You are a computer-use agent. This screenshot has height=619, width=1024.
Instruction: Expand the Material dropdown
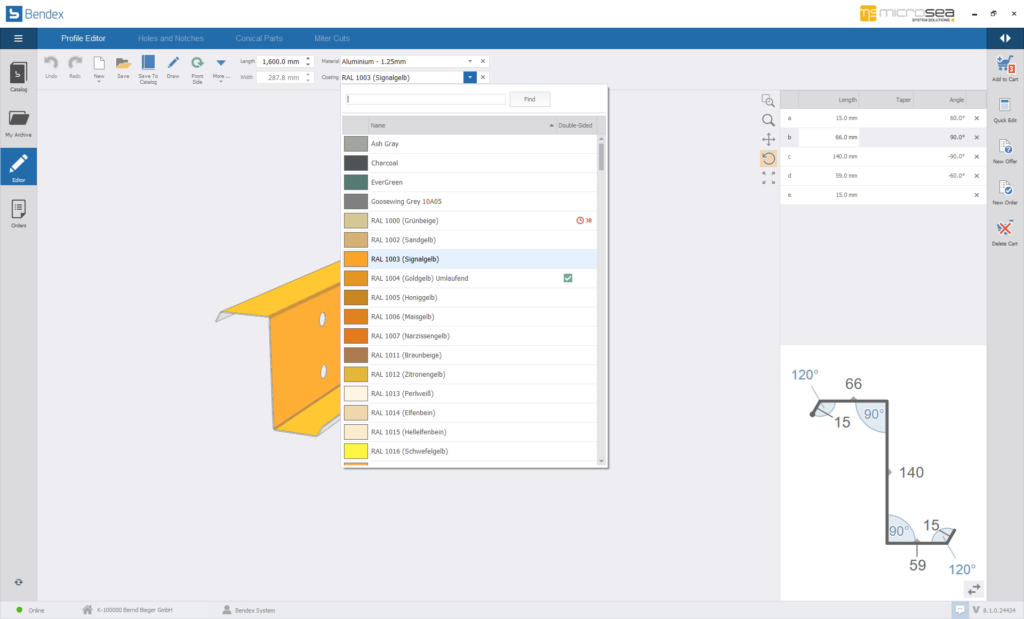pos(469,61)
